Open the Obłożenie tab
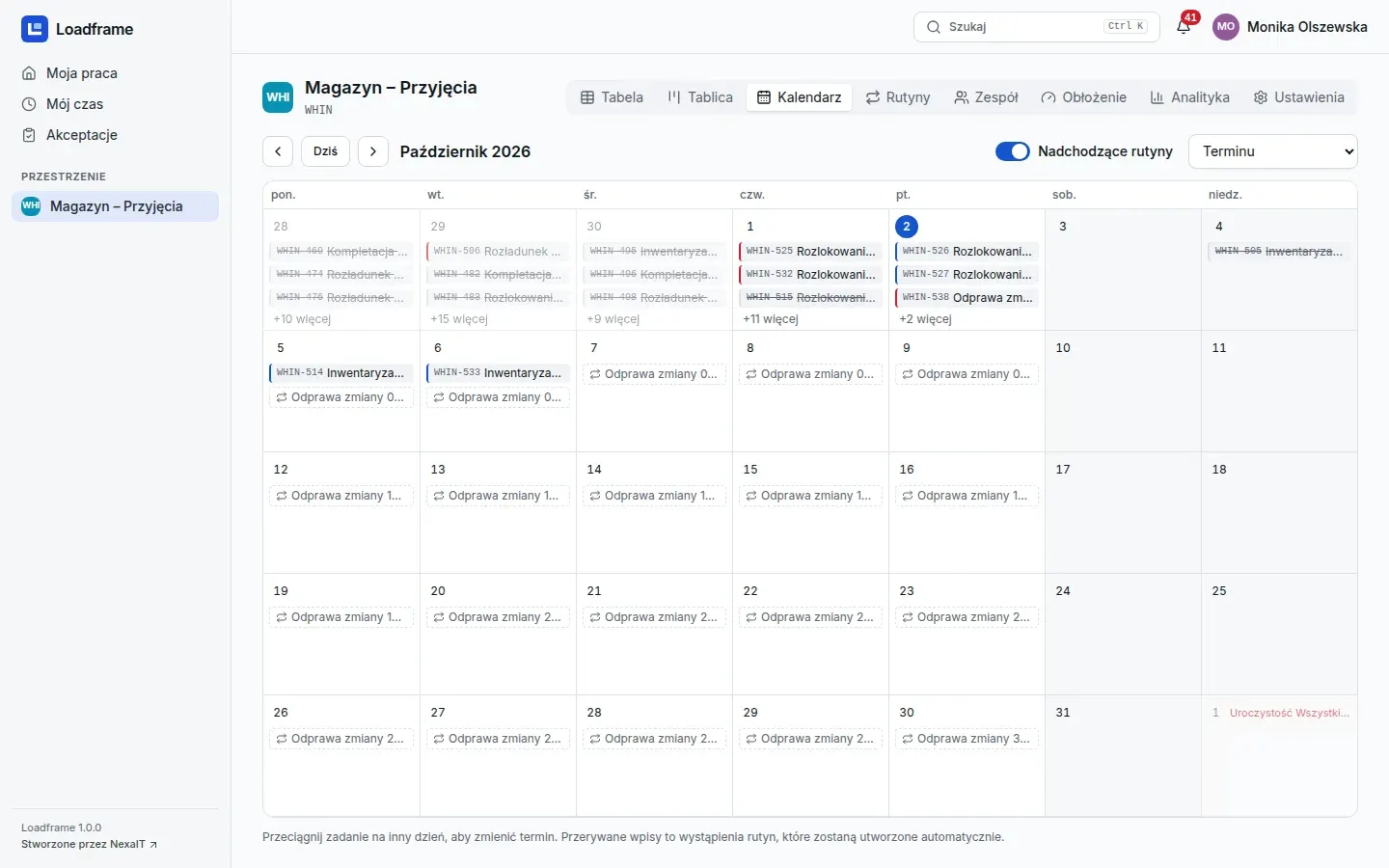 pyautogui.click(x=1083, y=97)
